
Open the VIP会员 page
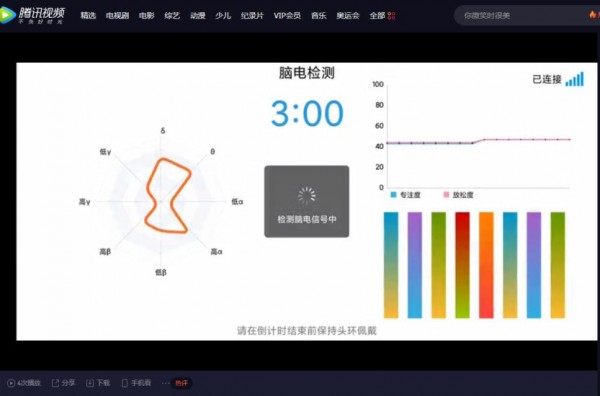coord(287,16)
